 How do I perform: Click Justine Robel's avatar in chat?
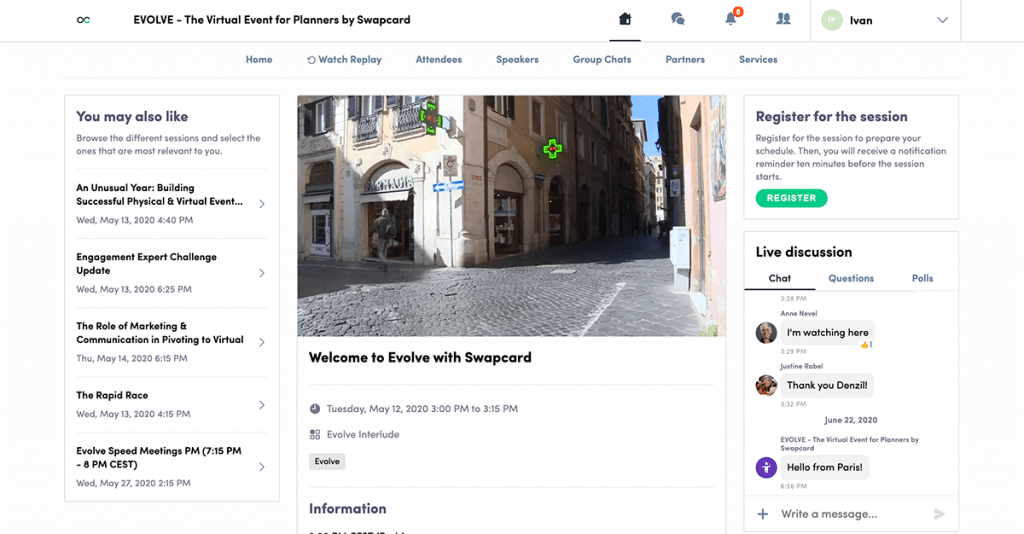coord(766,385)
